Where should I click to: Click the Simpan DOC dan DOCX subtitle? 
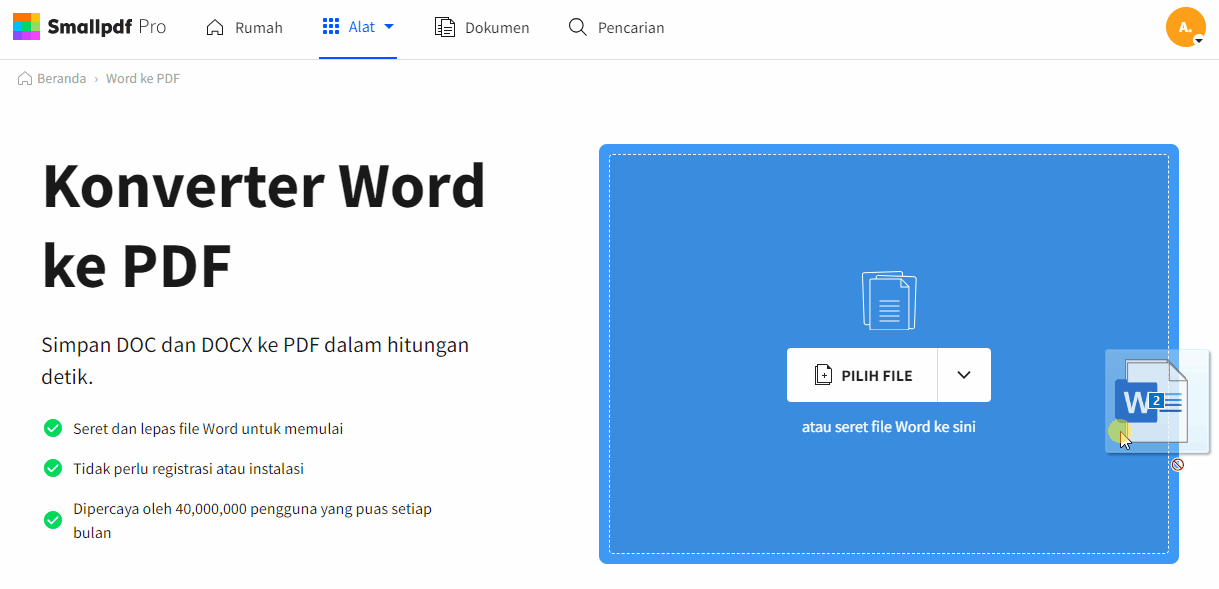(255, 361)
